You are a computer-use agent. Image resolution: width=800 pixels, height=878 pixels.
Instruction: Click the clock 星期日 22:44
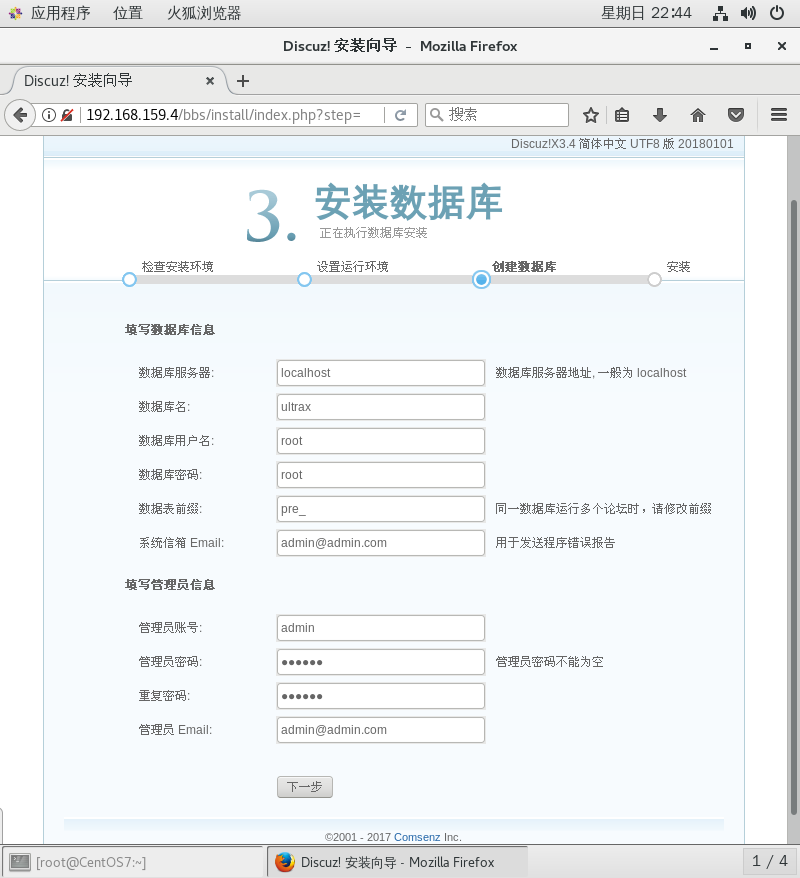[x=646, y=13]
